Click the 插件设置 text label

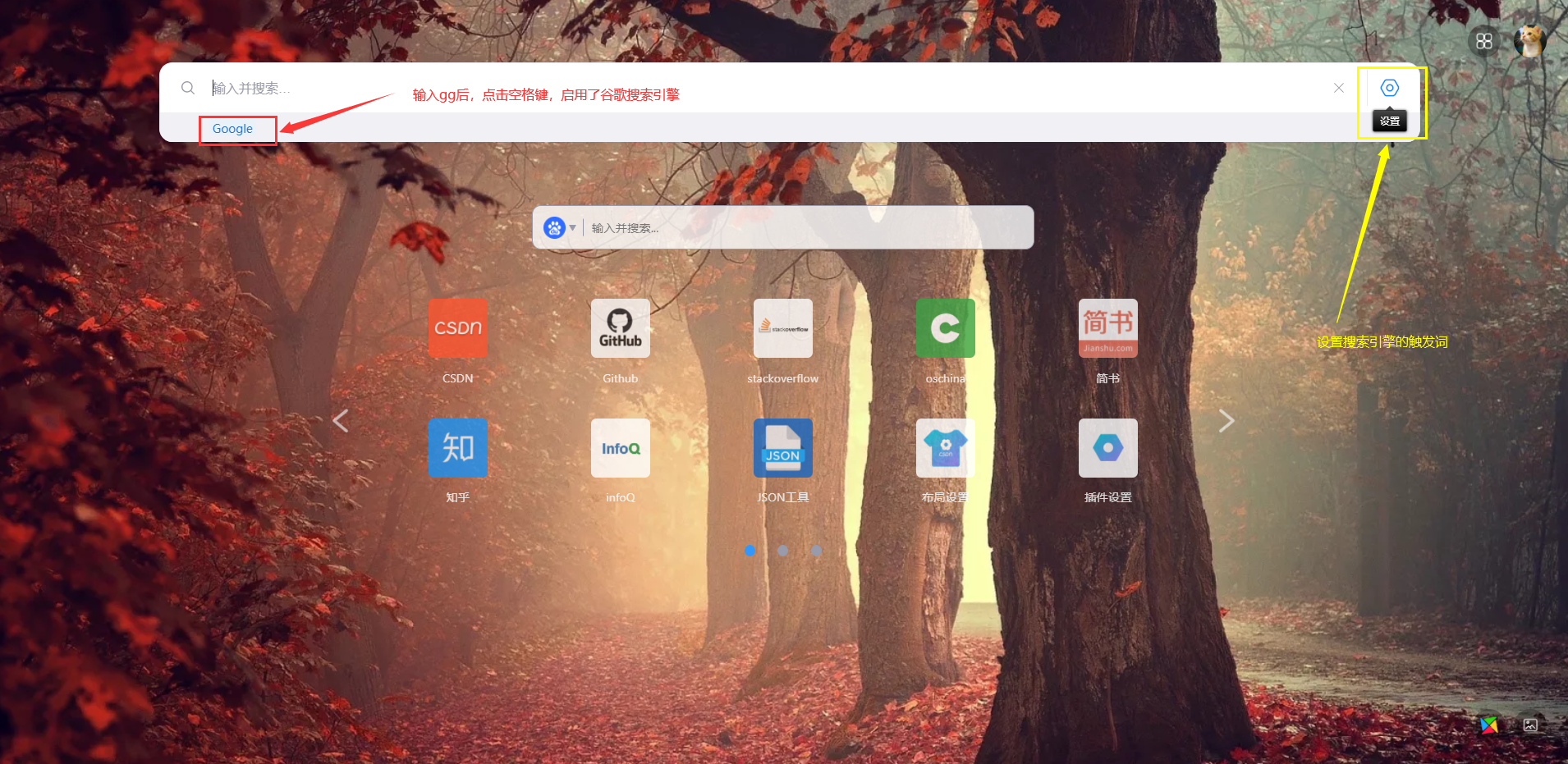click(1108, 497)
